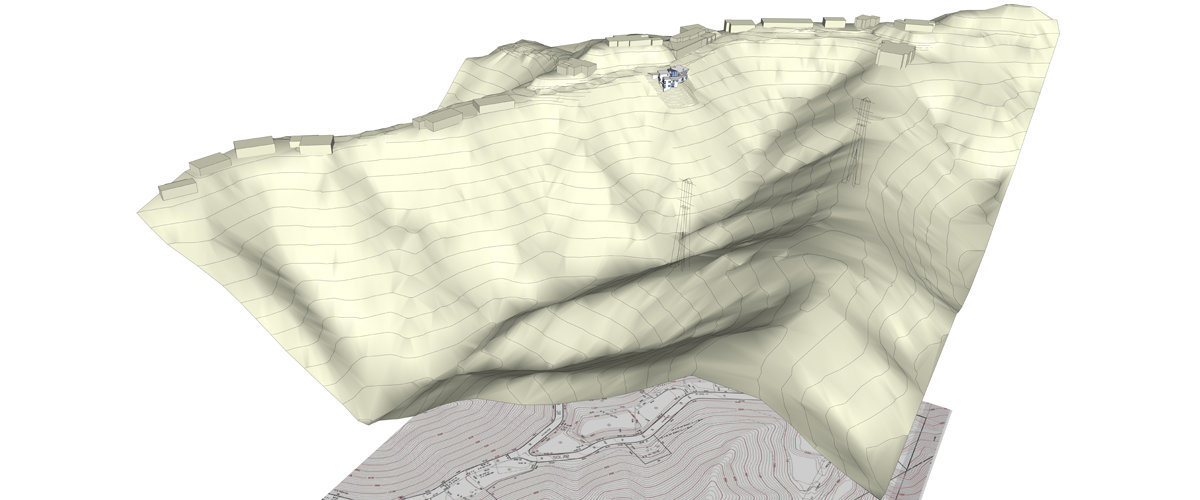Viewport: 1200px width, 500px height.
Task: Click the terrain's far-left corner tip
Action: point(140,212)
